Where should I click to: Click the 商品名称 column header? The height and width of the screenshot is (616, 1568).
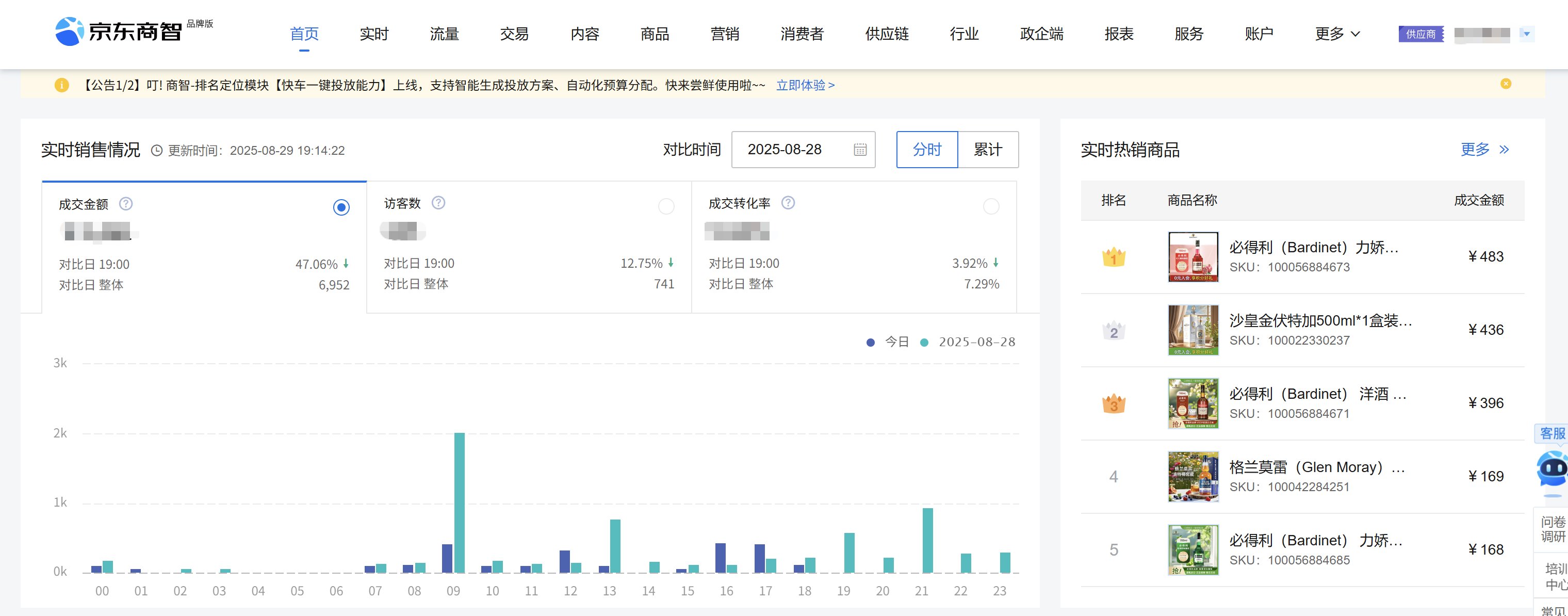1192,200
